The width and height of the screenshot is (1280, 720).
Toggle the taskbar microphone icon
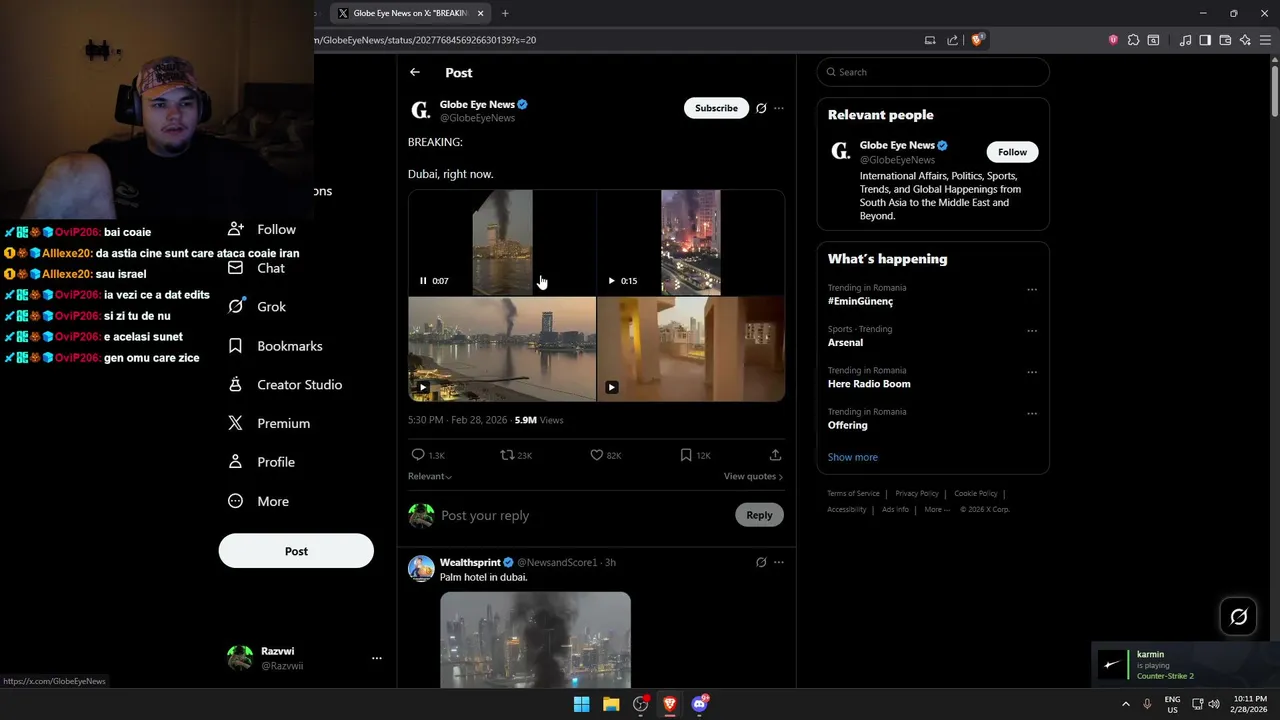click(1147, 704)
